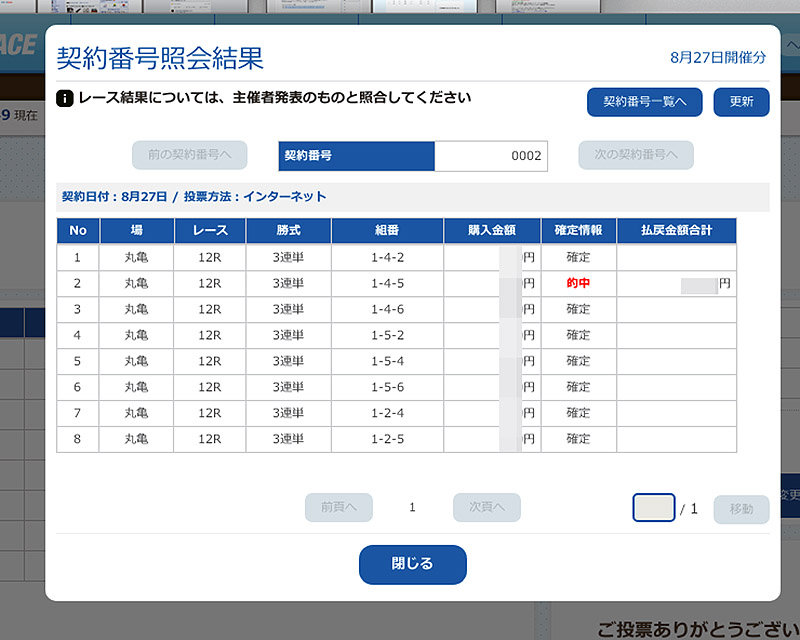The image size is (800, 640).
Task: Select row with combination 1-5-6
Action: point(387,387)
